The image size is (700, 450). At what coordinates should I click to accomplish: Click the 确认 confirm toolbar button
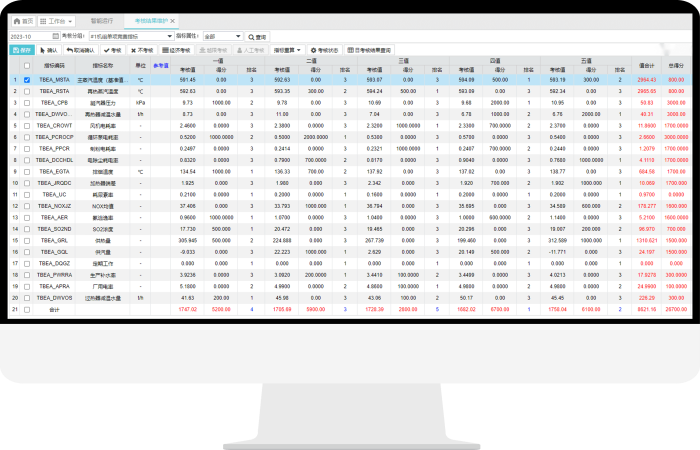(48, 49)
